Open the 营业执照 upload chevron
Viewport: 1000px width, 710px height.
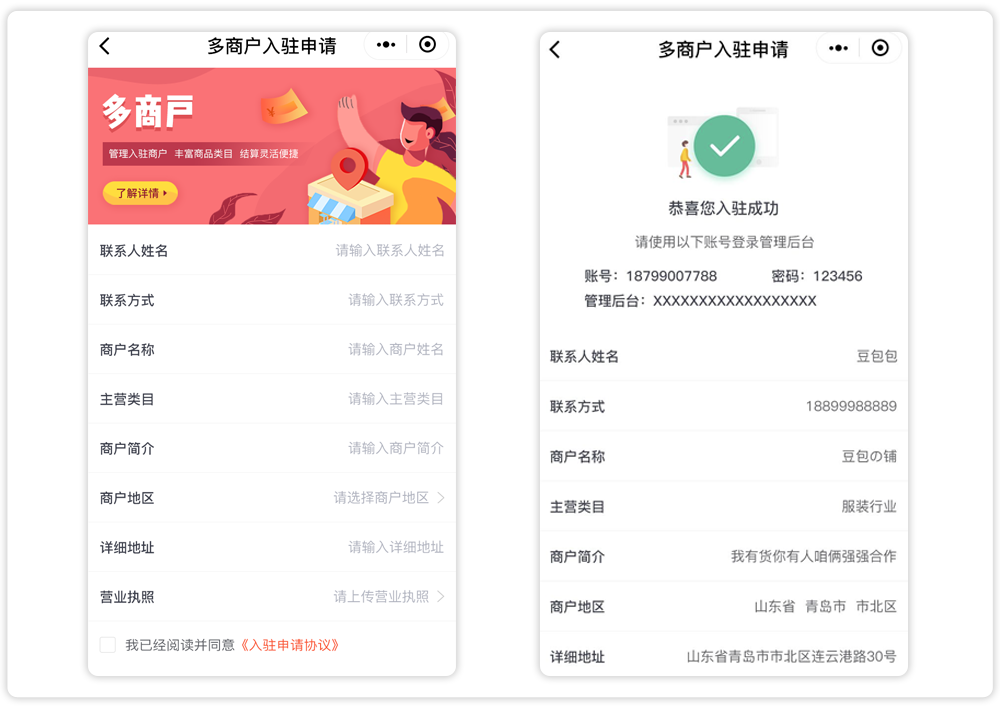pos(441,597)
